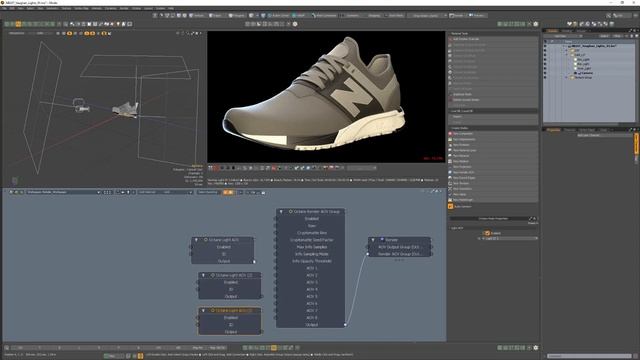640x360 pixels.
Task: Select Edges selection mode in top toolbar
Action: (216, 16)
